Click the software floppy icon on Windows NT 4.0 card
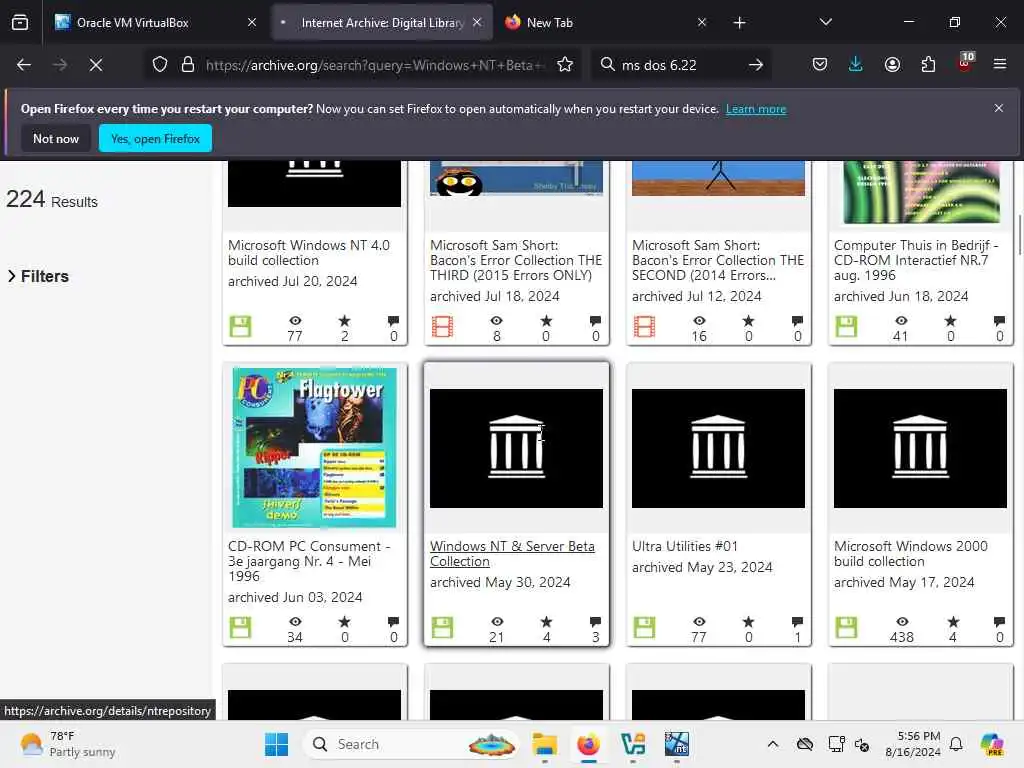 240,326
